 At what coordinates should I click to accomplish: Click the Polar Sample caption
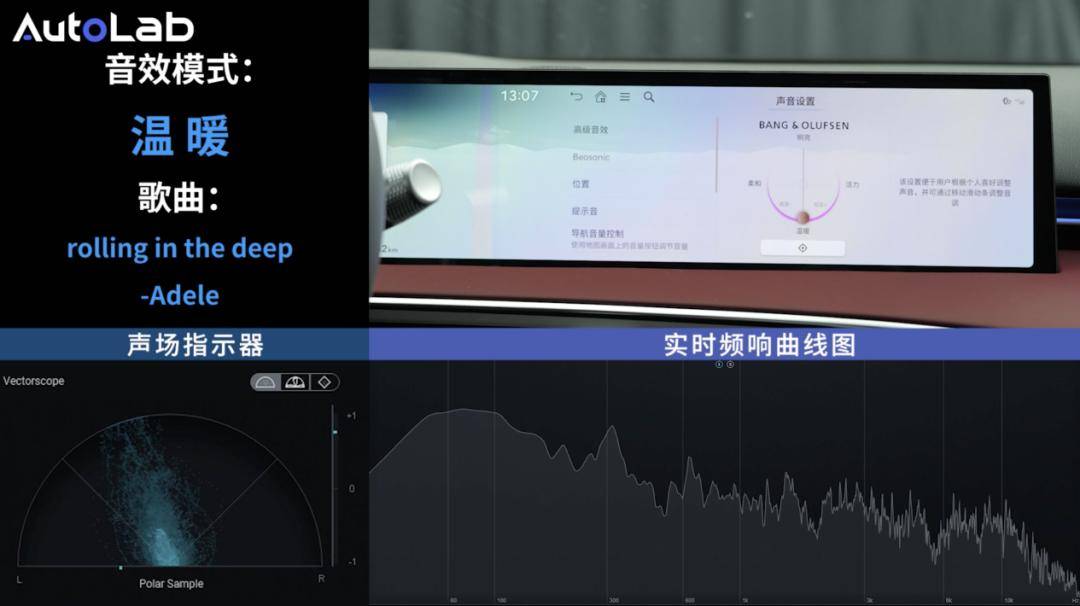pos(171,583)
